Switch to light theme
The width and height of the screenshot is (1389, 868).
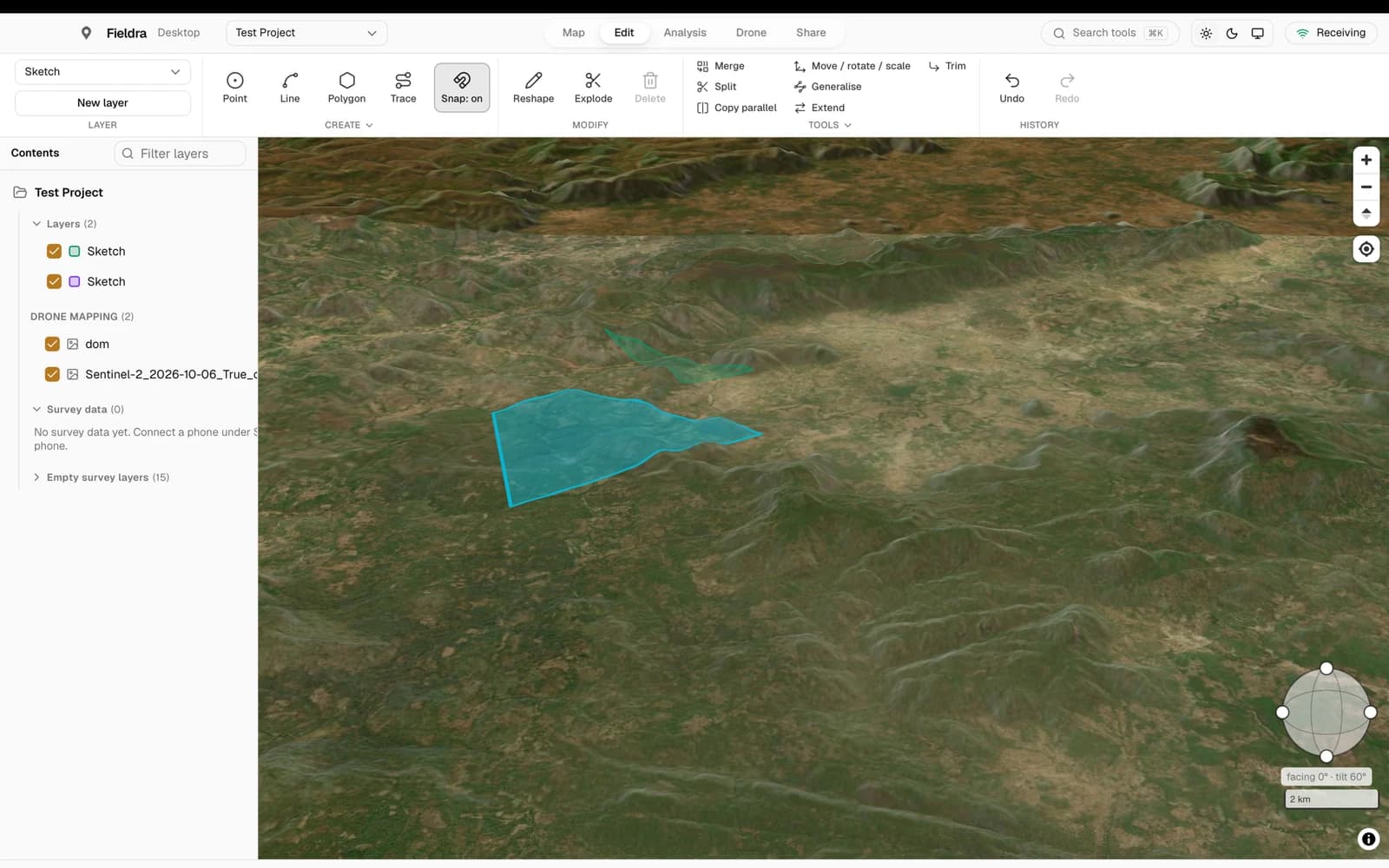(1206, 33)
